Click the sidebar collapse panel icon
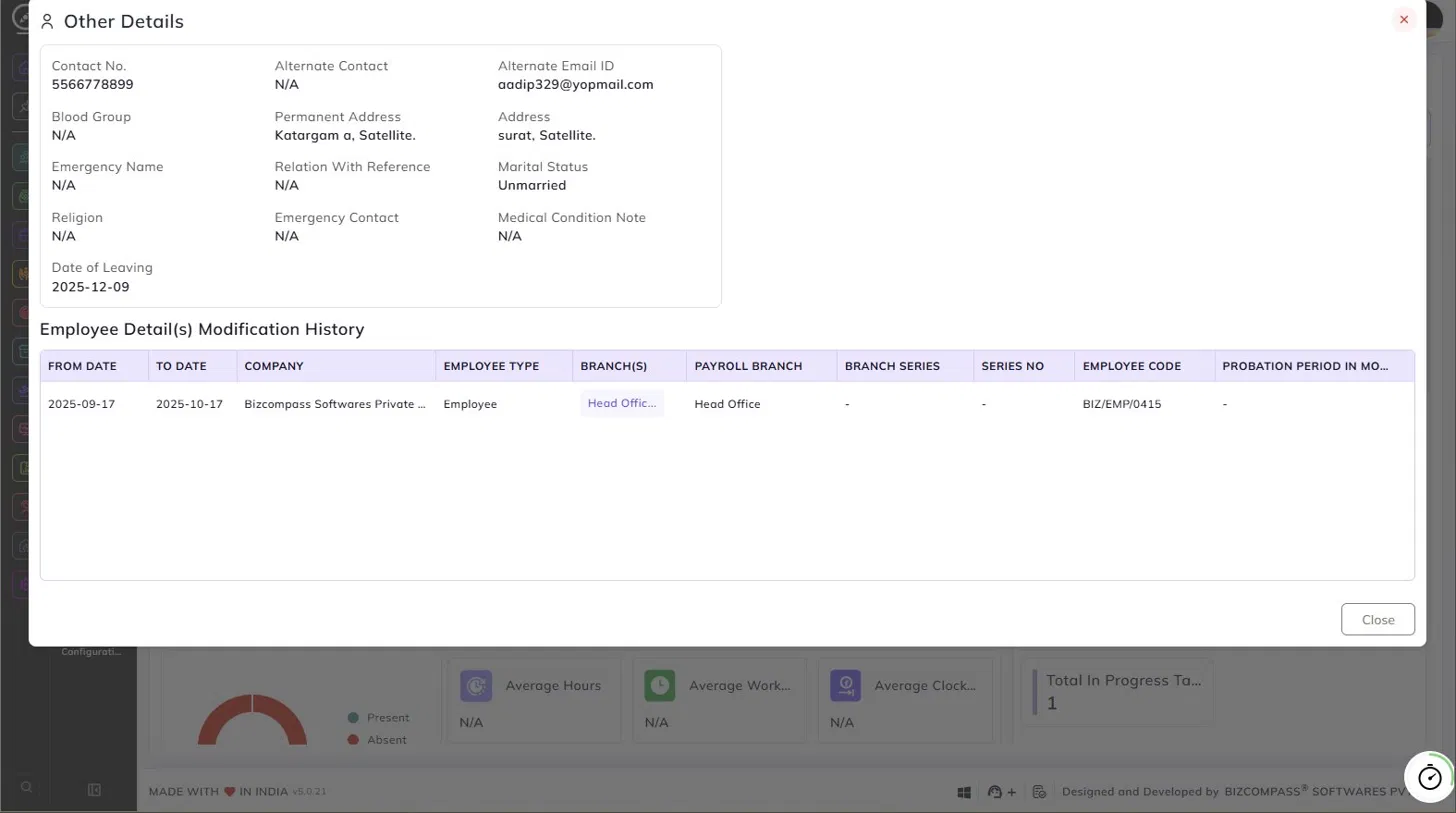 (94, 789)
